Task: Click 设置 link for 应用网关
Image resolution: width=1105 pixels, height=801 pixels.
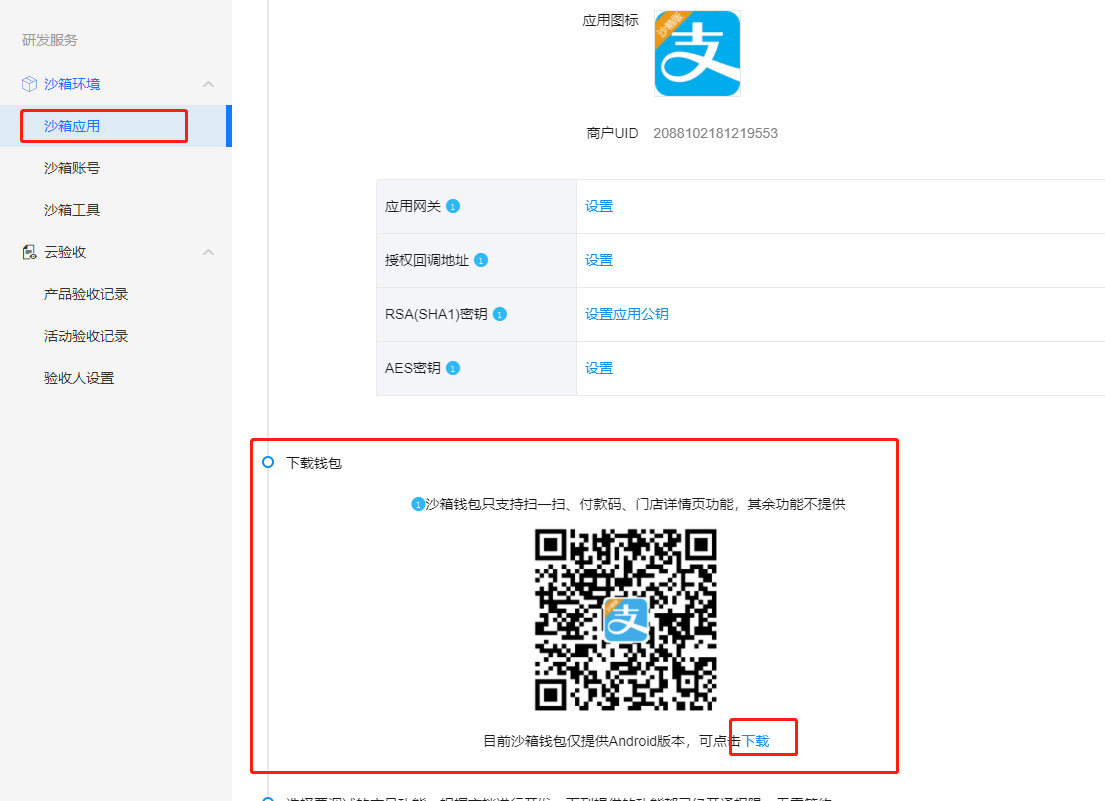Action: coord(599,206)
